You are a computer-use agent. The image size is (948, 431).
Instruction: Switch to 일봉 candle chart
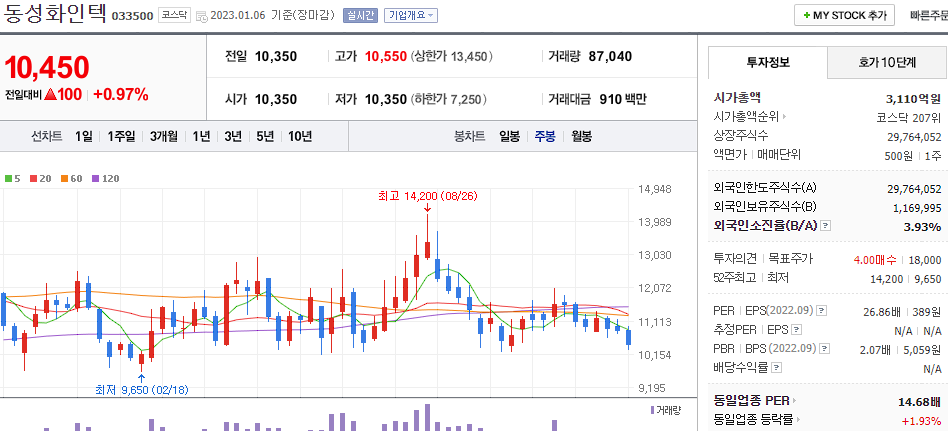[x=509, y=136]
